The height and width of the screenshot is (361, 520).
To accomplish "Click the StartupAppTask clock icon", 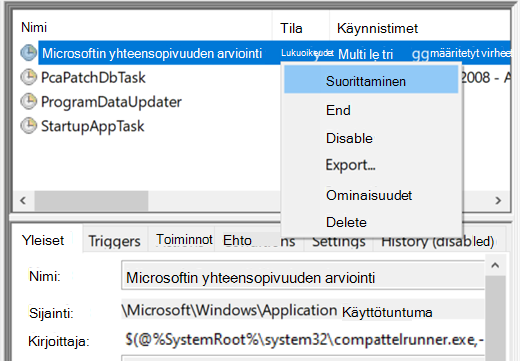I will point(29,126).
